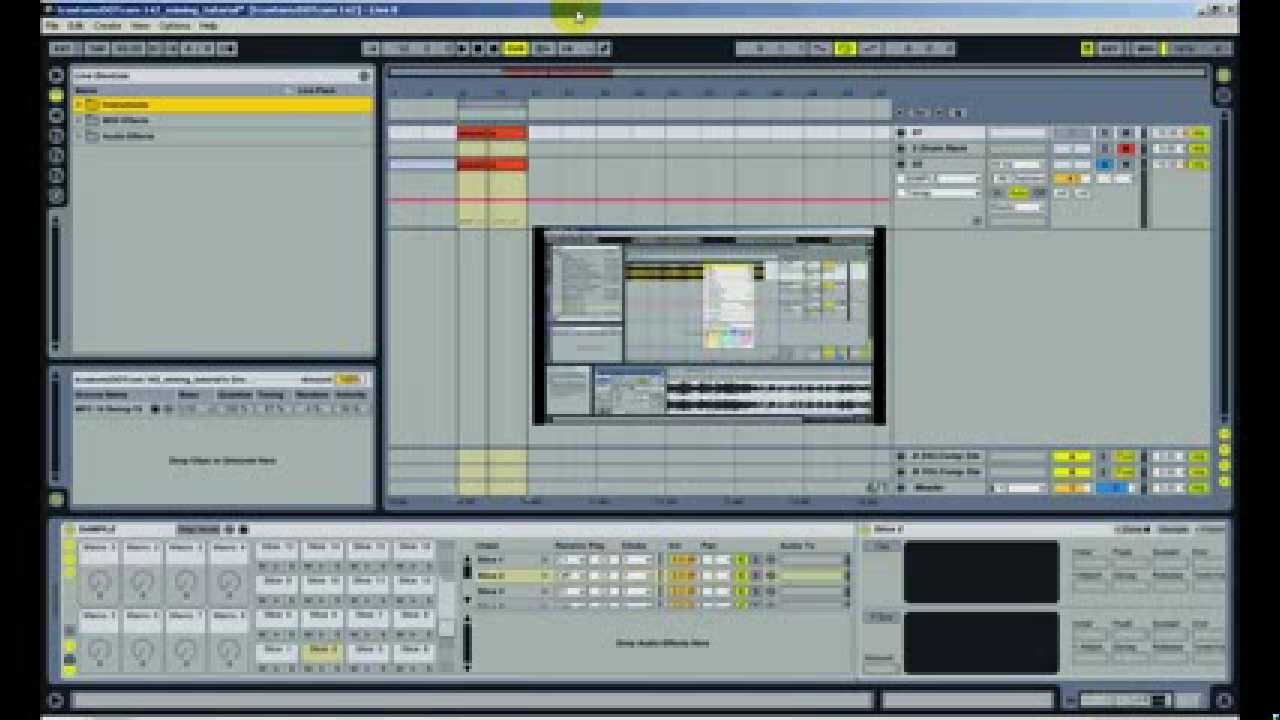Open the Edit menu

click(75, 26)
